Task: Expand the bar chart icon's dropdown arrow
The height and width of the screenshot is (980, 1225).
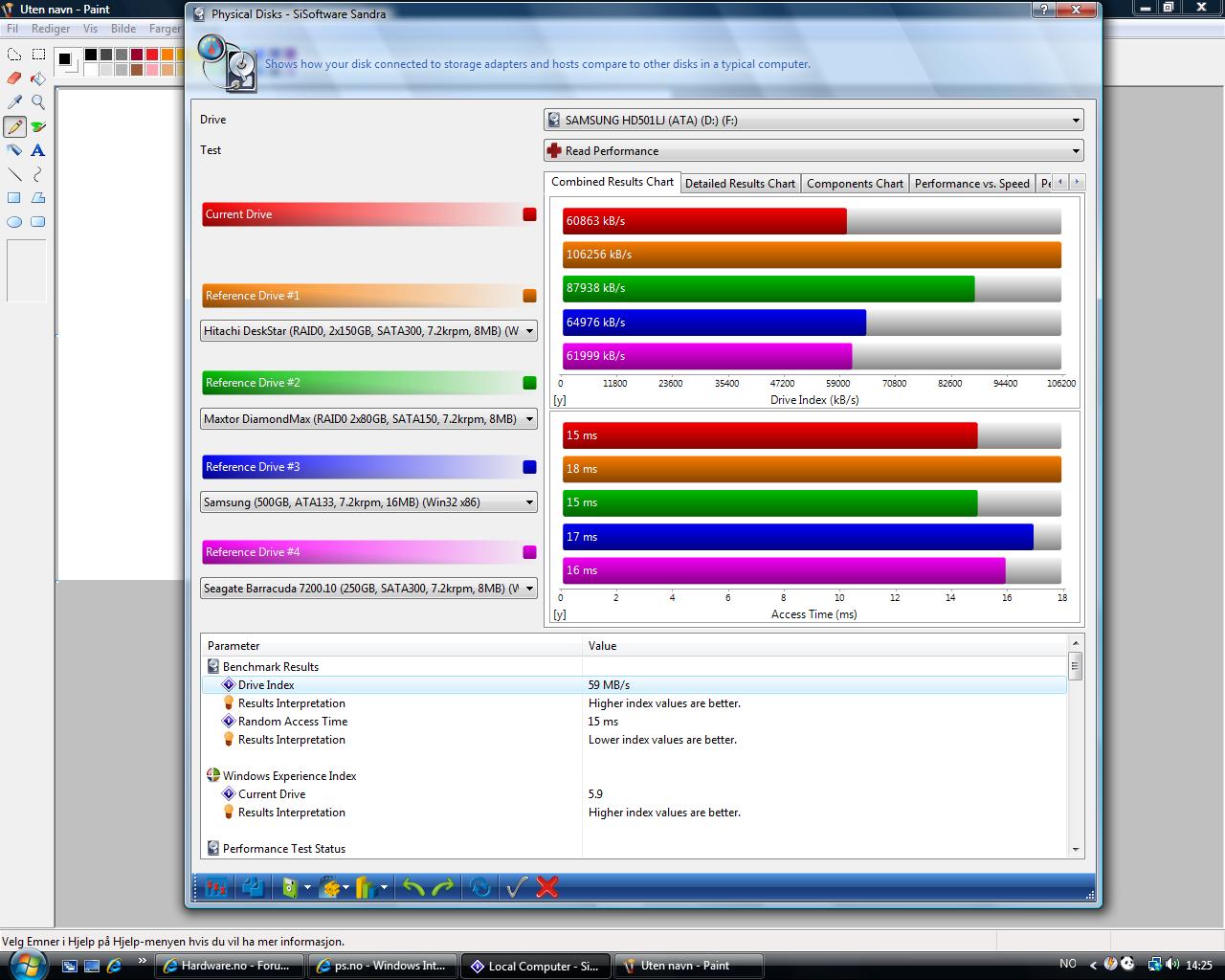Action: click(384, 888)
